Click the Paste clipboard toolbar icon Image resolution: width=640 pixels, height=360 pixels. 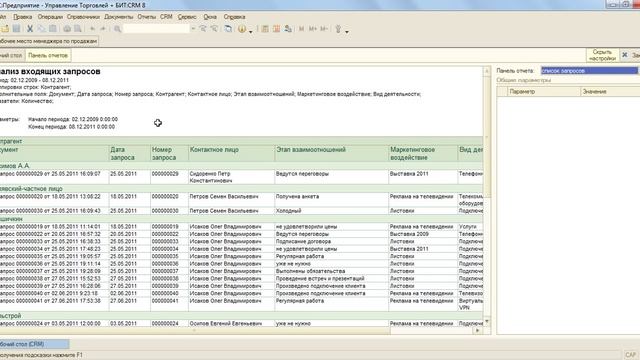[53, 29]
